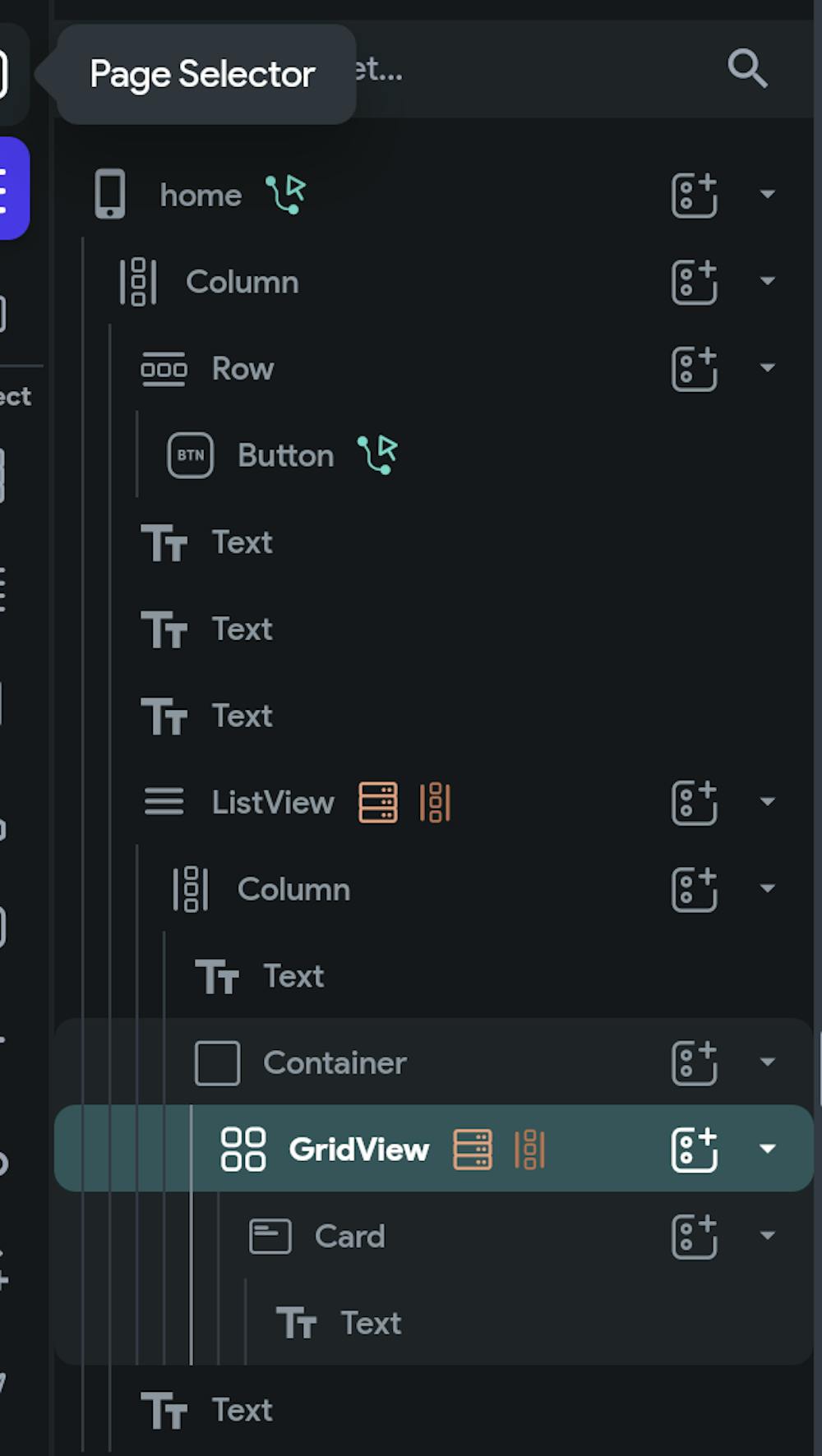The height and width of the screenshot is (1456, 822).
Task: Select the Container widget in tree
Action: pyautogui.click(x=335, y=1062)
